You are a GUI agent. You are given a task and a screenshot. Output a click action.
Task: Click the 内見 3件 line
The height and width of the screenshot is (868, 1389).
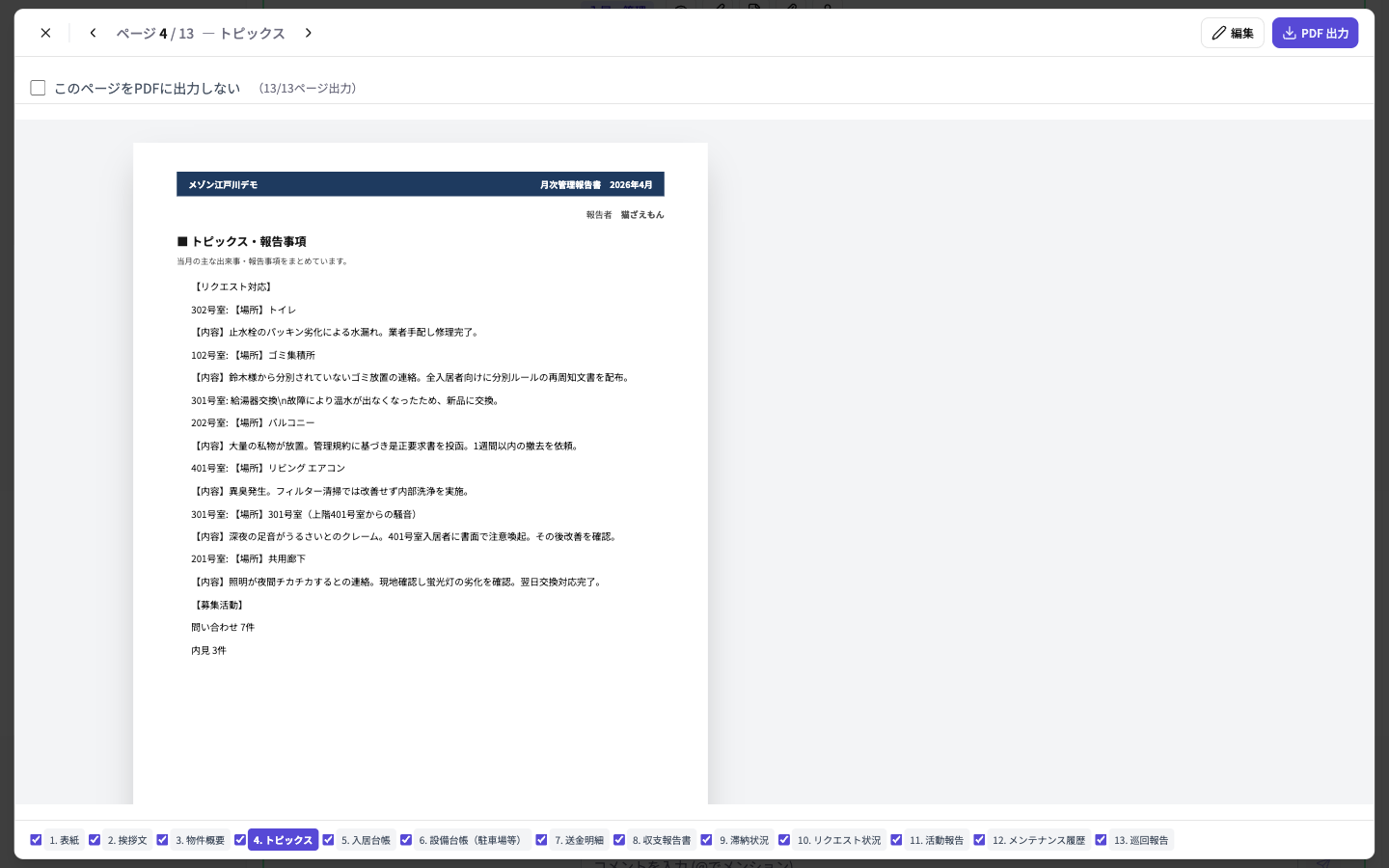(x=208, y=651)
